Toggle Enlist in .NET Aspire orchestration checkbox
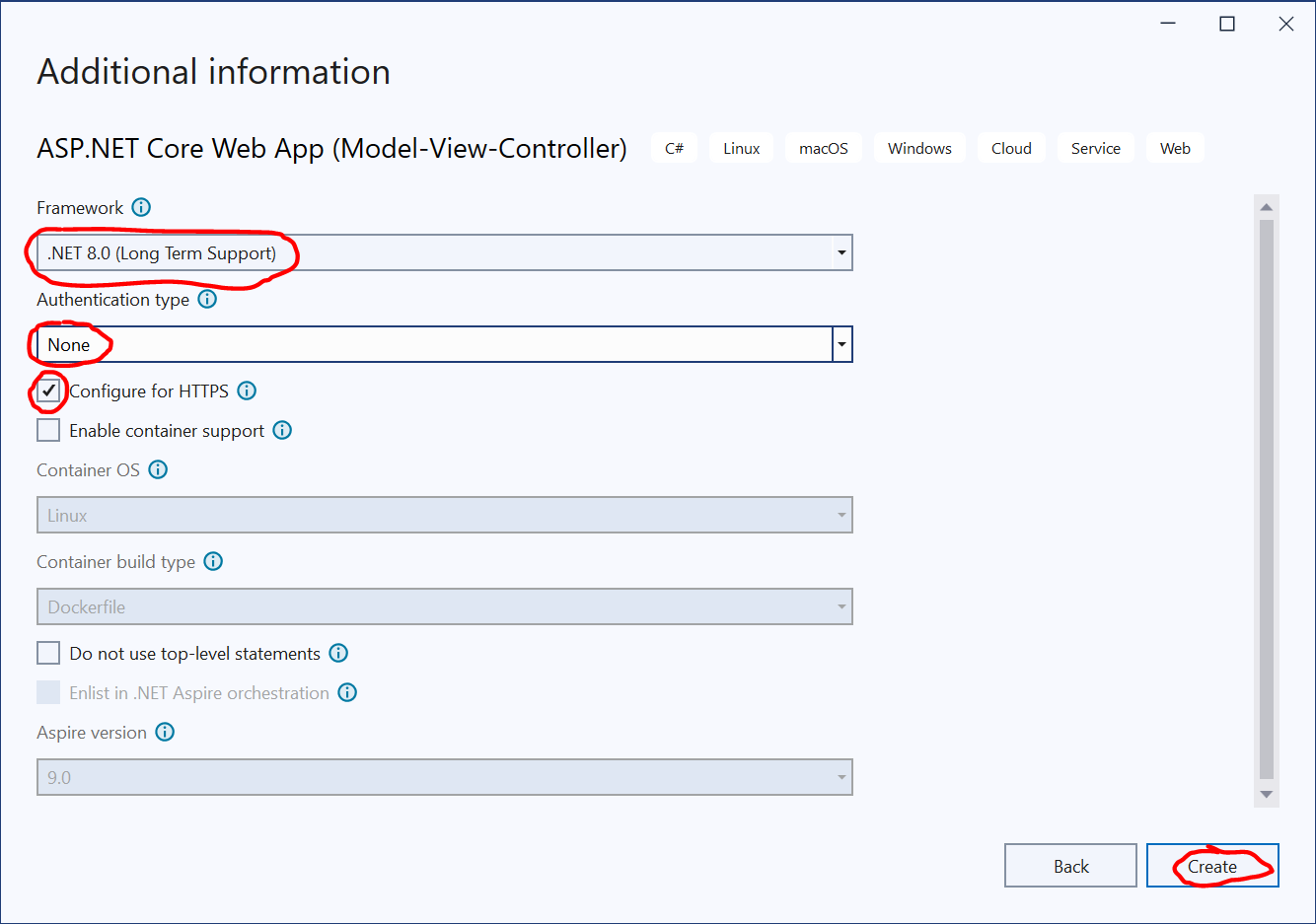The height and width of the screenshot is (924, 1316). tap(48, 692)
